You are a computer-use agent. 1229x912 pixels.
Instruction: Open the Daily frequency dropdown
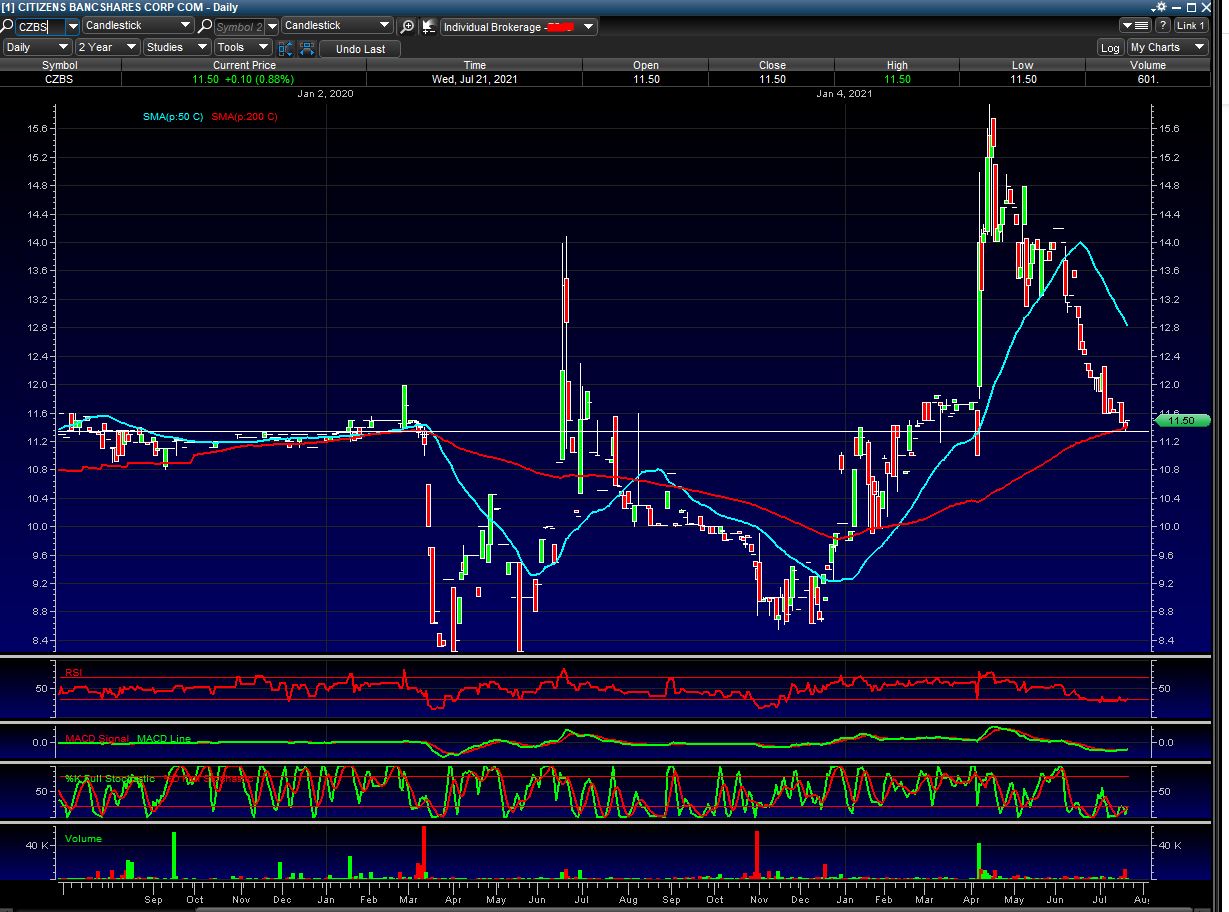[38, 47]
